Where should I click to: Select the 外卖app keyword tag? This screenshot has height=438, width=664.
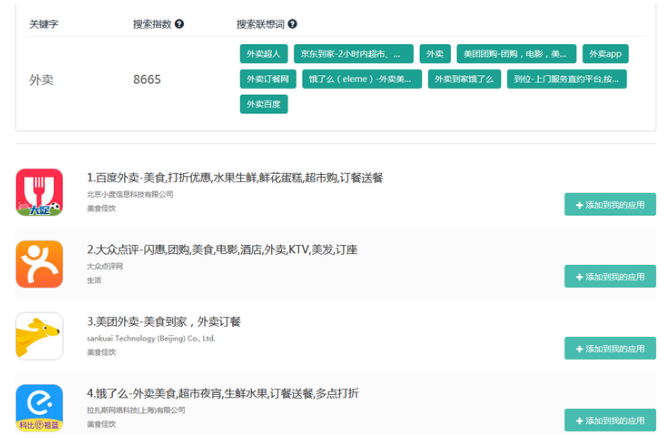605,54
